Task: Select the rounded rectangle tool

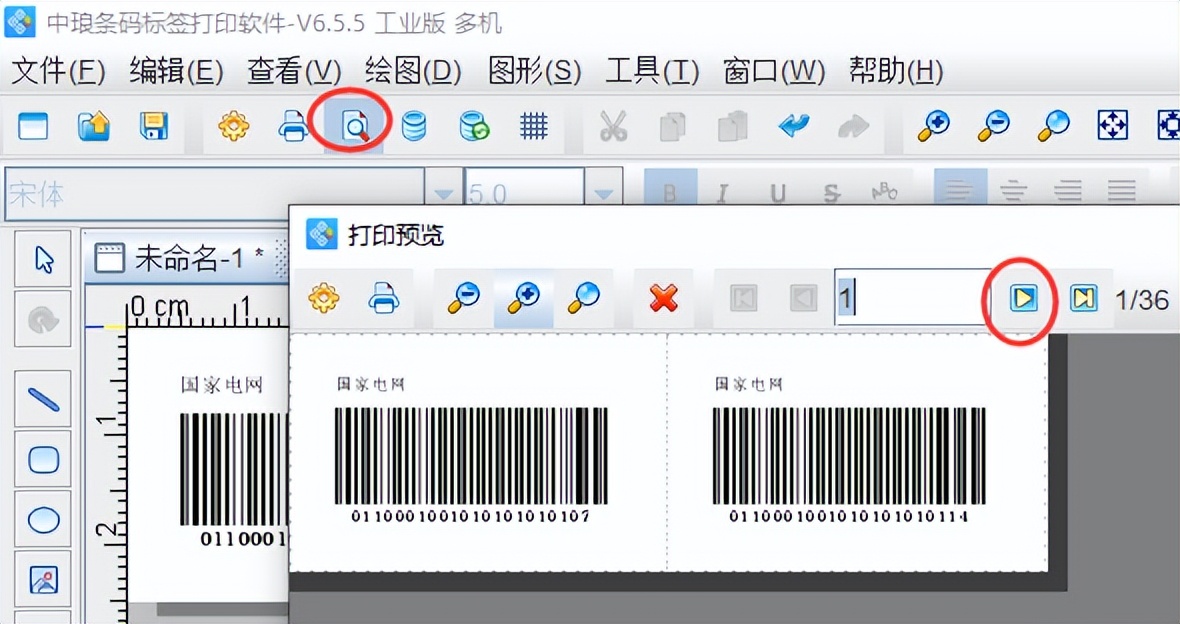Action: point(44,459)
